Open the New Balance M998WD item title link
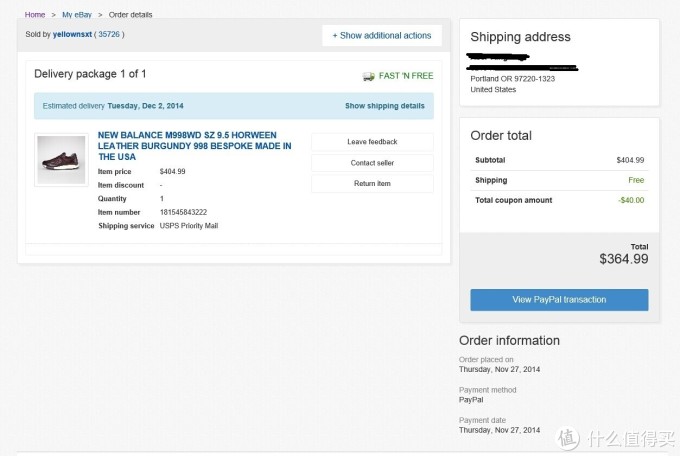The image size is (680, 456). [194, 146]
